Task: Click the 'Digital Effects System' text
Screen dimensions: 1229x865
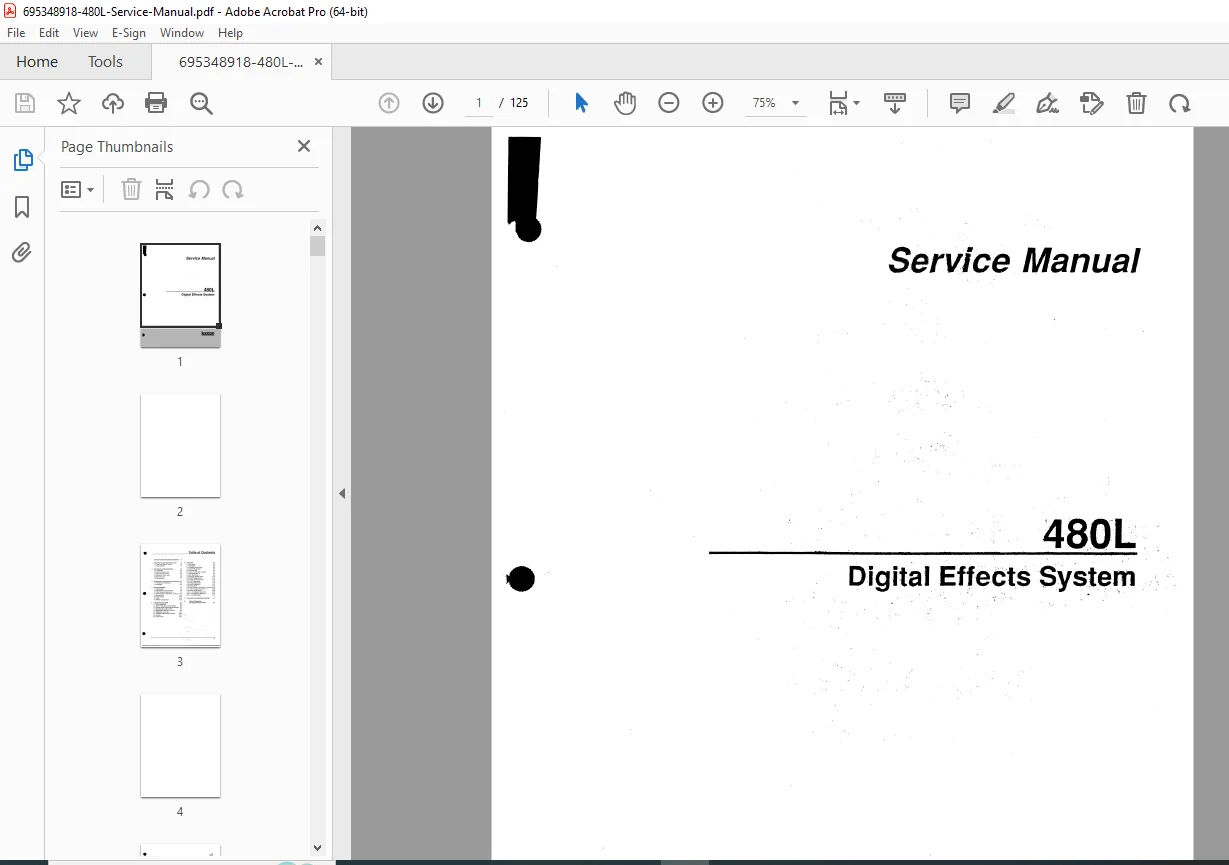Action: click(991, 577)
